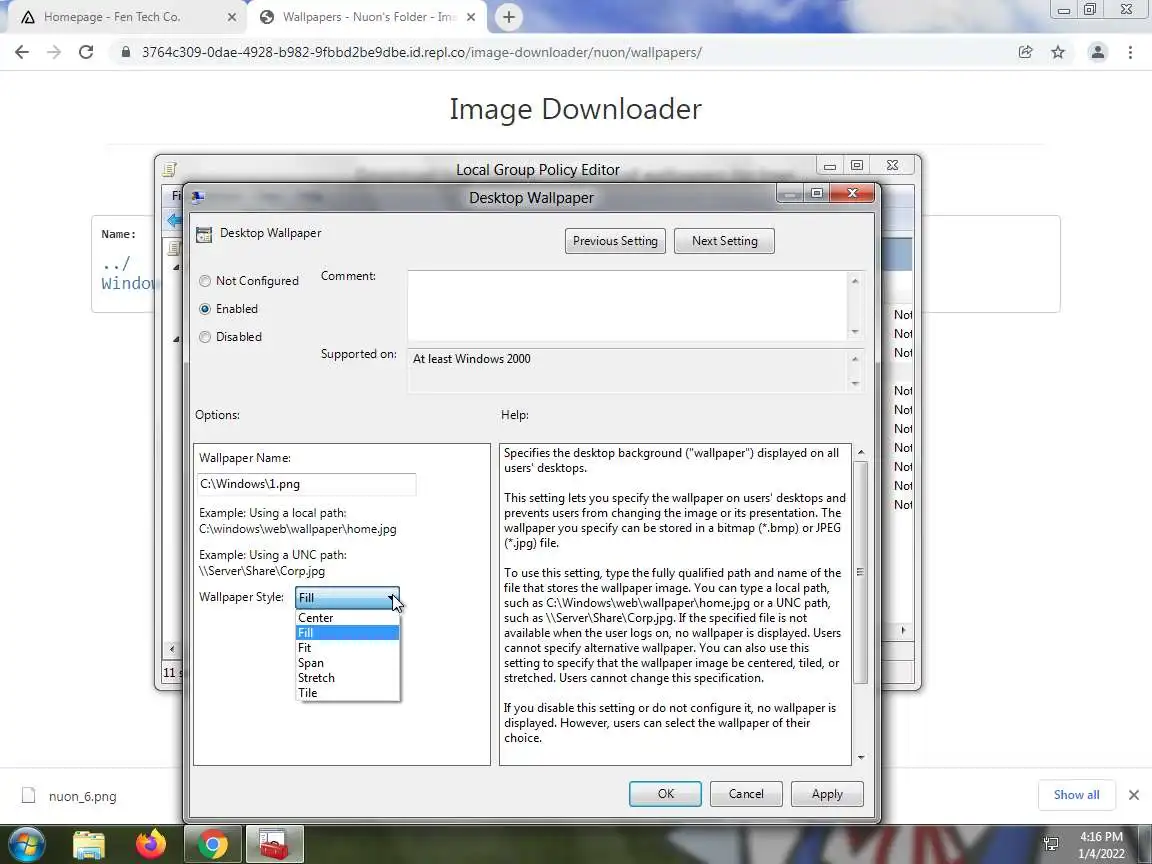
Task: Click the Chrome forward arrow
Action: (x=54, y=52)
